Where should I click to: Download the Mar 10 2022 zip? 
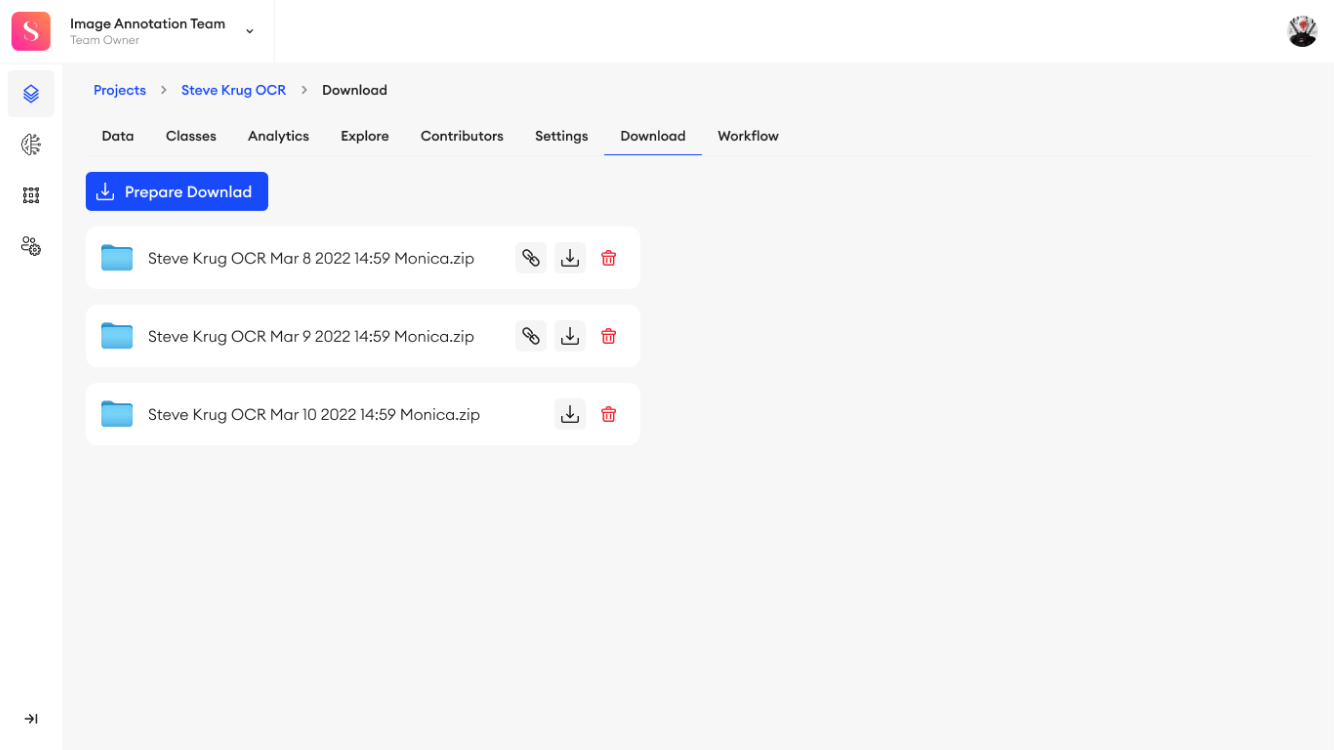click(x=570, y=414)
